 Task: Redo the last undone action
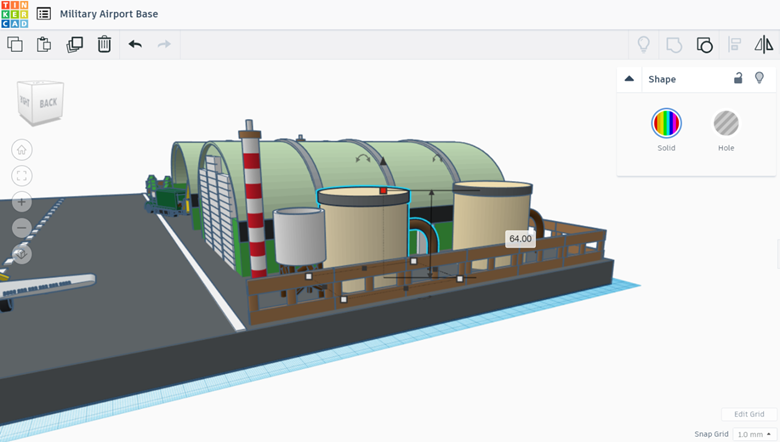(164, 44)
